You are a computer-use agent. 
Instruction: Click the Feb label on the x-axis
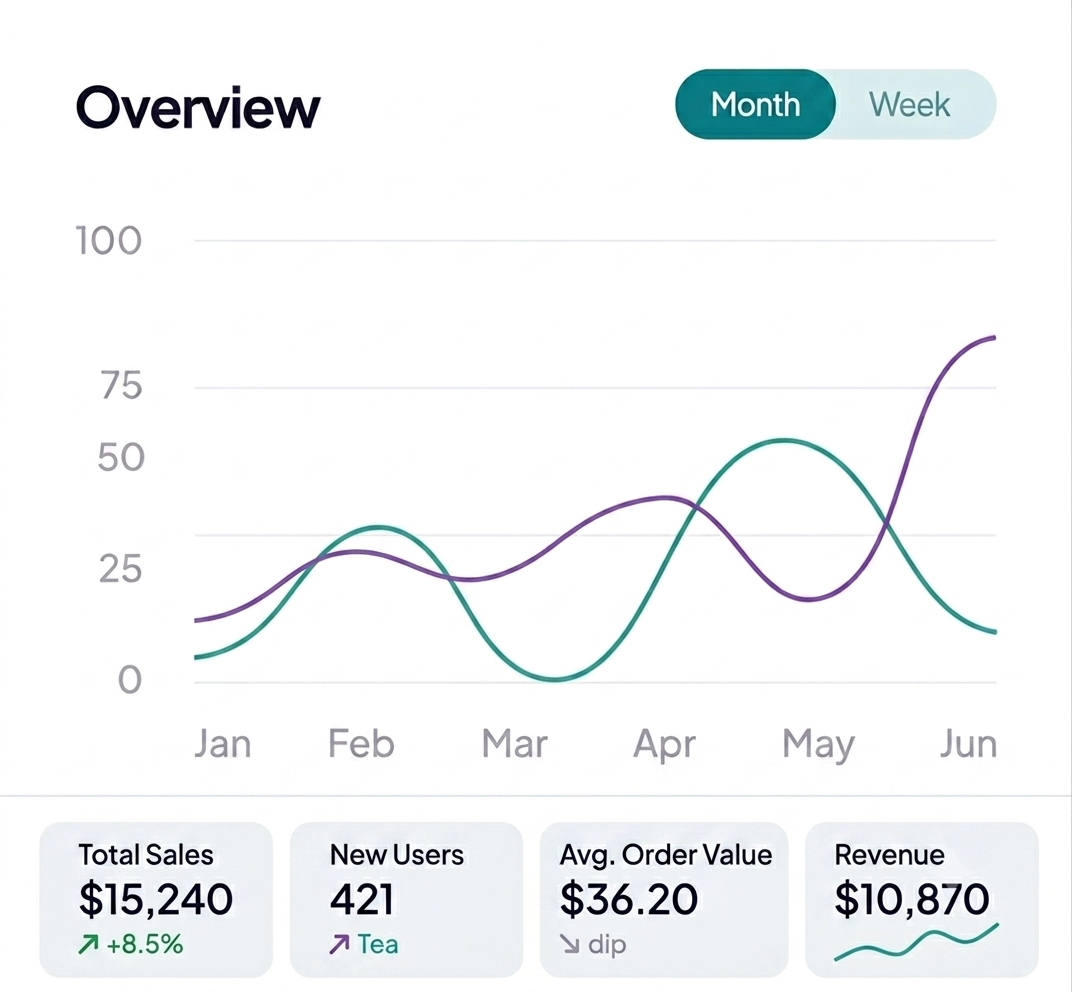coord(362,744)
